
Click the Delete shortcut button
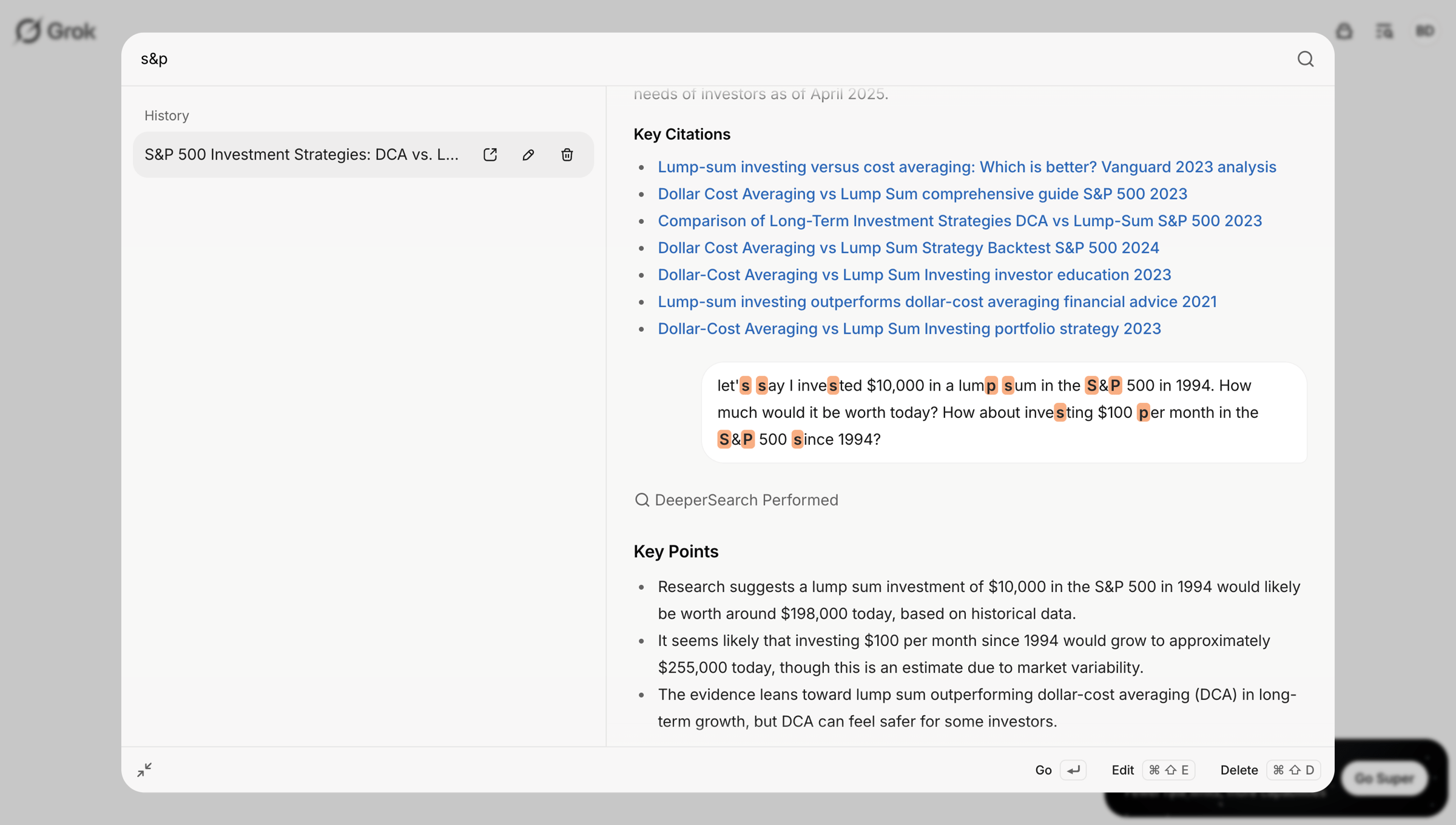point(1270,770)
